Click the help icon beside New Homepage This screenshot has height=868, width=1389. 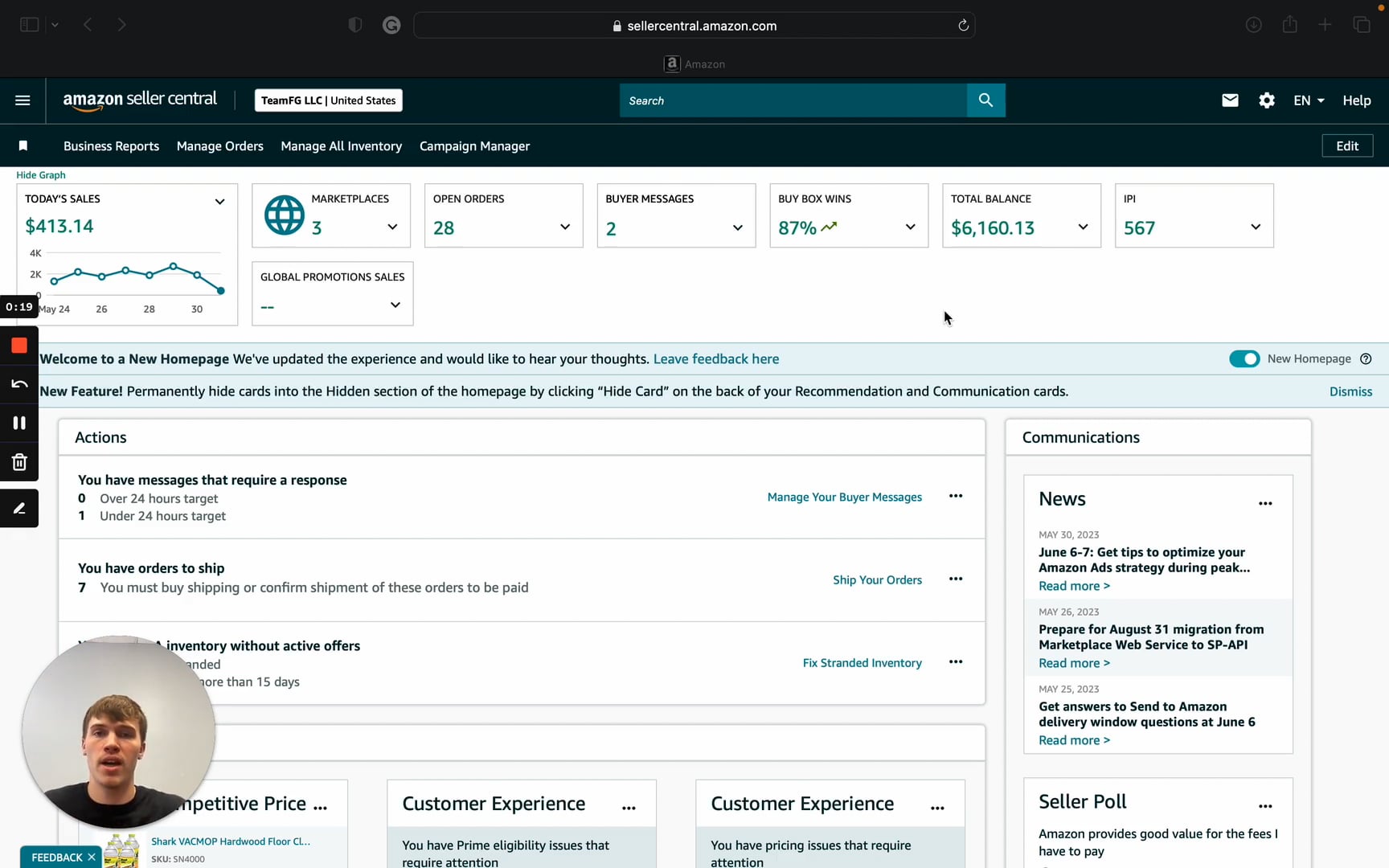click(x=1366, y=359)
